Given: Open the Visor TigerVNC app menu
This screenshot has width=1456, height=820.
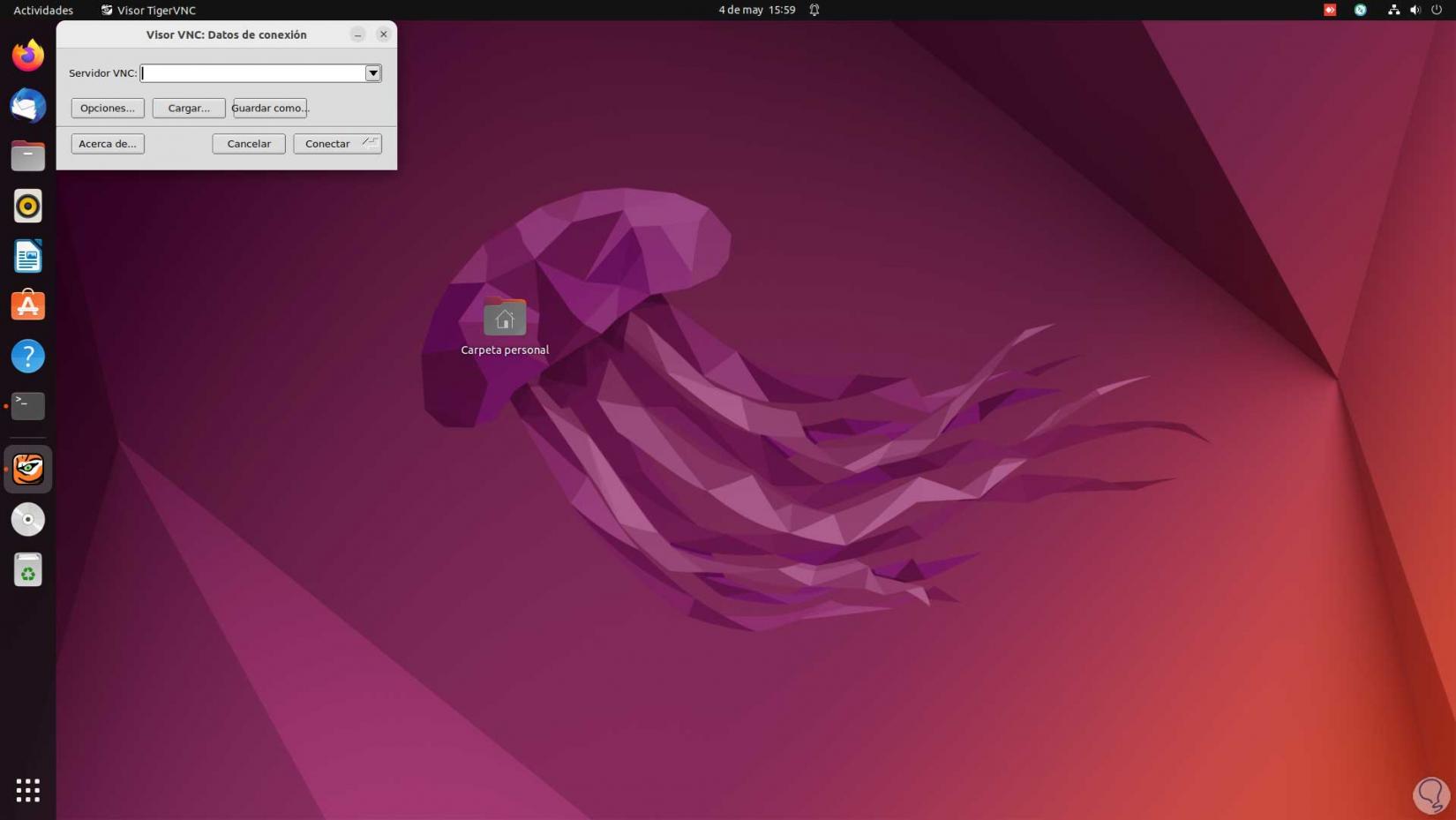Looking at the screenshot, I should [148, 10].
